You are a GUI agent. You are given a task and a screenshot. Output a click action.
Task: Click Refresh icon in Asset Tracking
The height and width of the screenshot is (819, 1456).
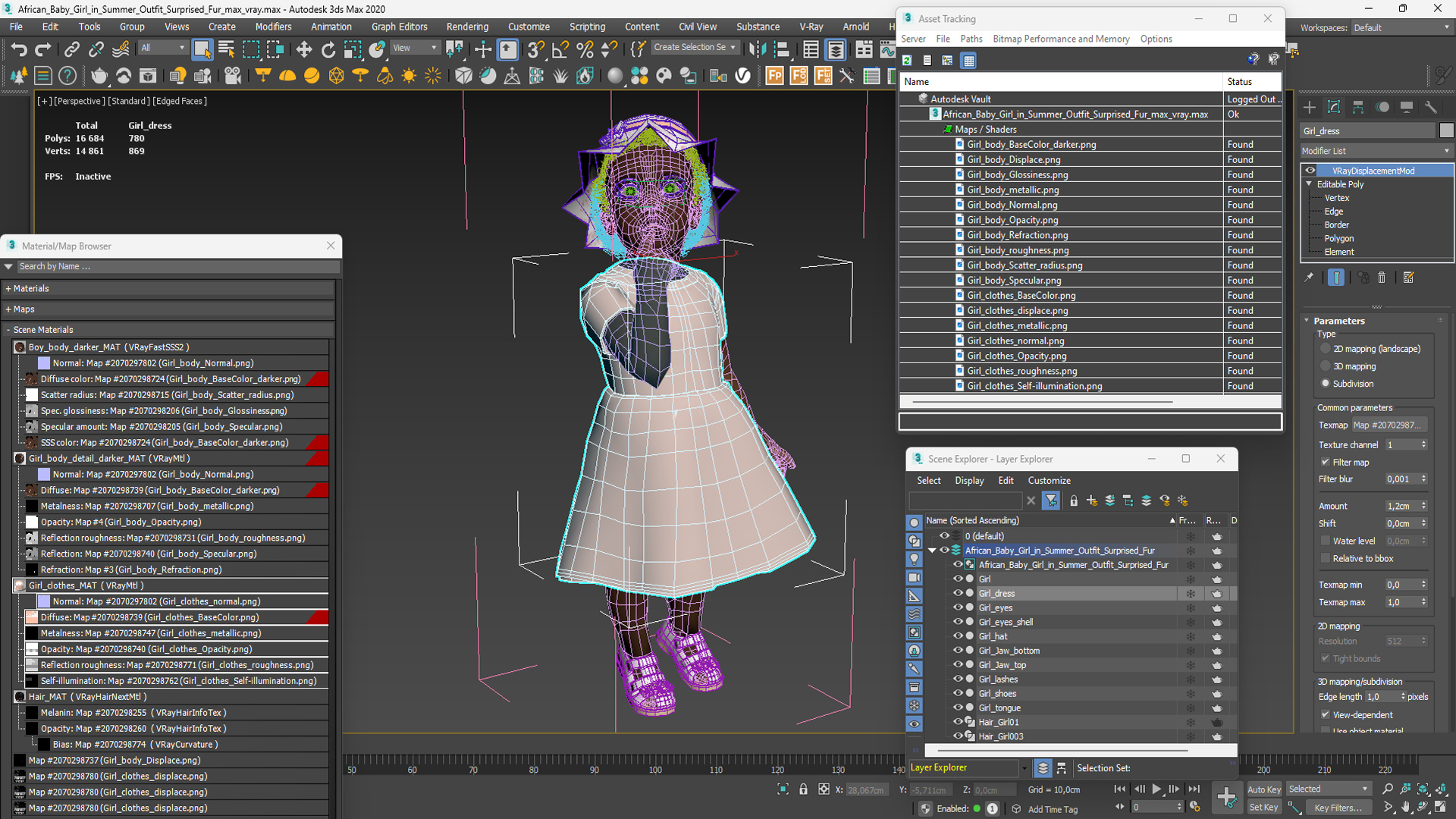[907, 61]
